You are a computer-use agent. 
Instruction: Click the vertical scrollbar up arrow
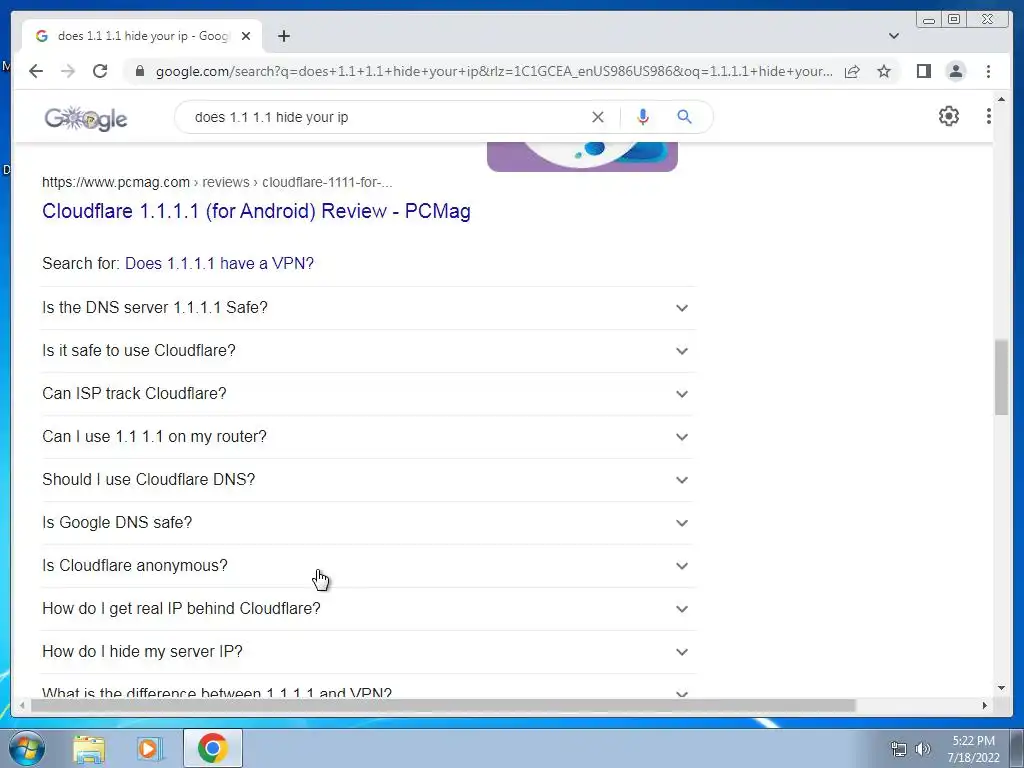(x=1001, y=99)
